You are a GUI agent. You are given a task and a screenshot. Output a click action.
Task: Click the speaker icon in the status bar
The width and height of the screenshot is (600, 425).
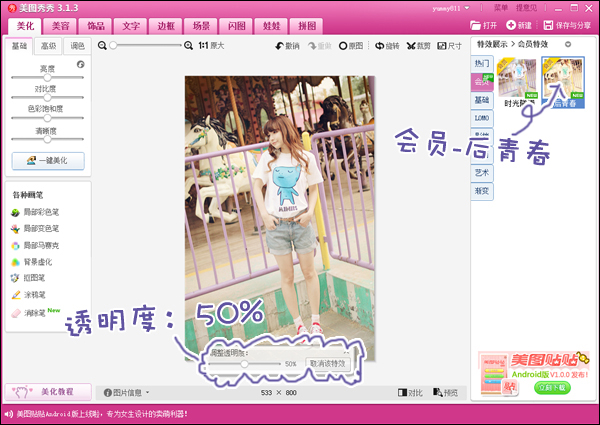coord(8,414)
